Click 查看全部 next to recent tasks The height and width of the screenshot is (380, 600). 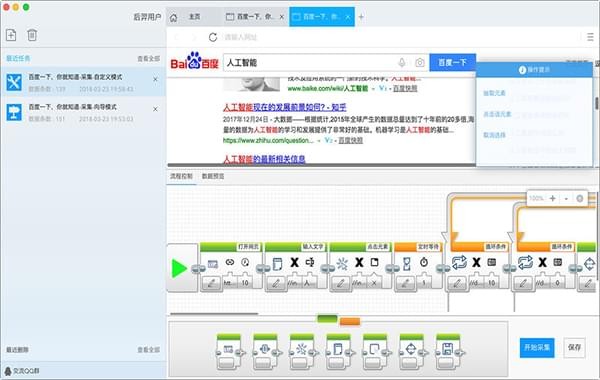coord(148,59)
